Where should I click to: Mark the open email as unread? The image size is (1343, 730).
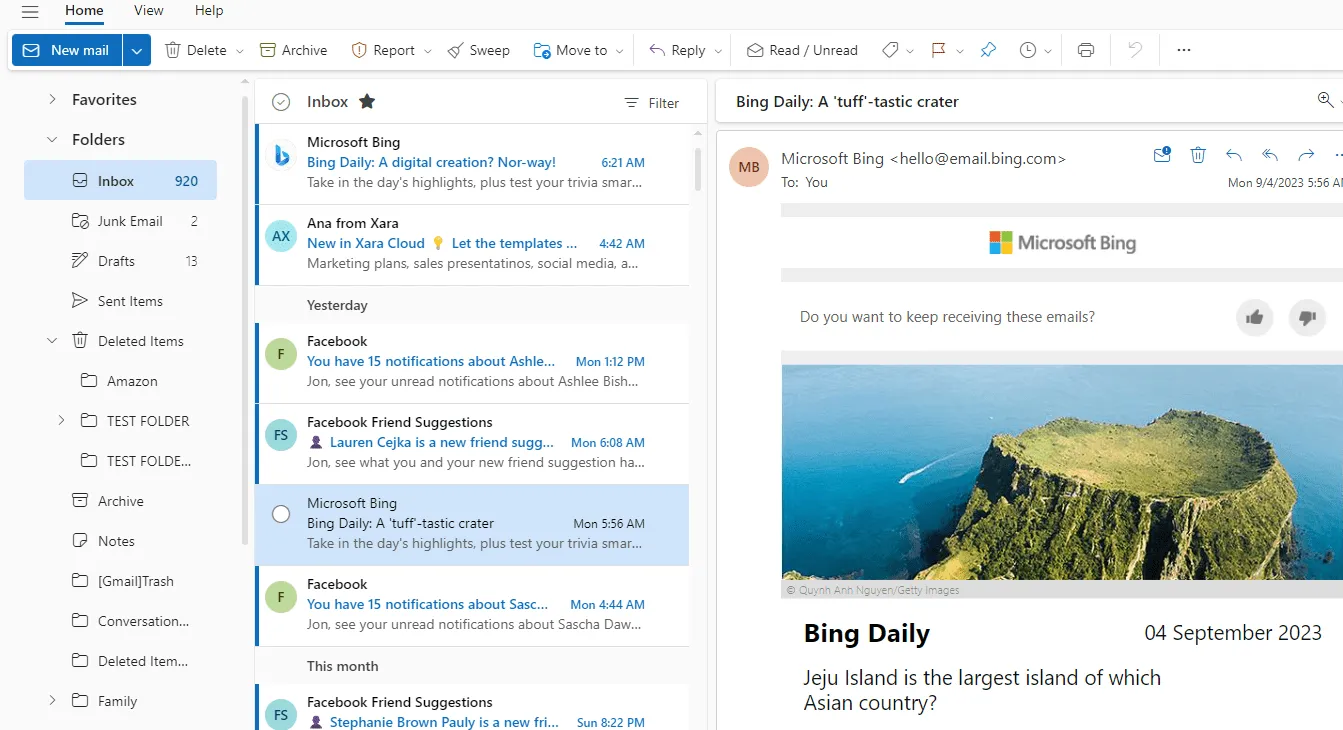[1161, 154]
